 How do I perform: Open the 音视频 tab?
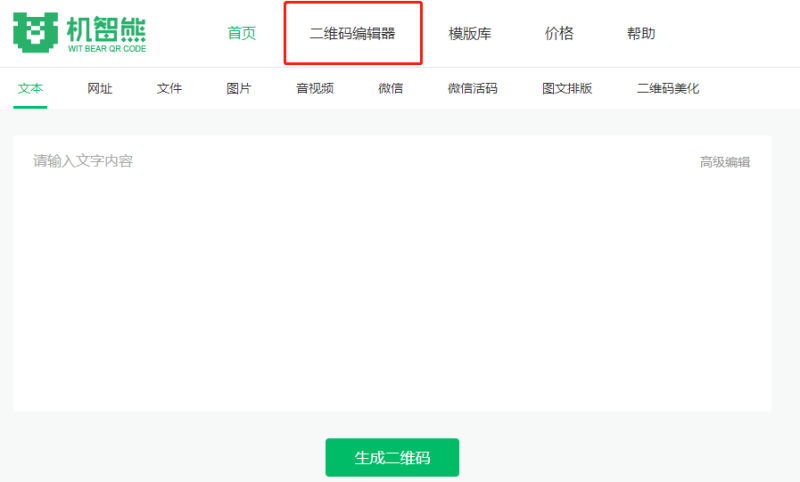(x=315, y=89)
